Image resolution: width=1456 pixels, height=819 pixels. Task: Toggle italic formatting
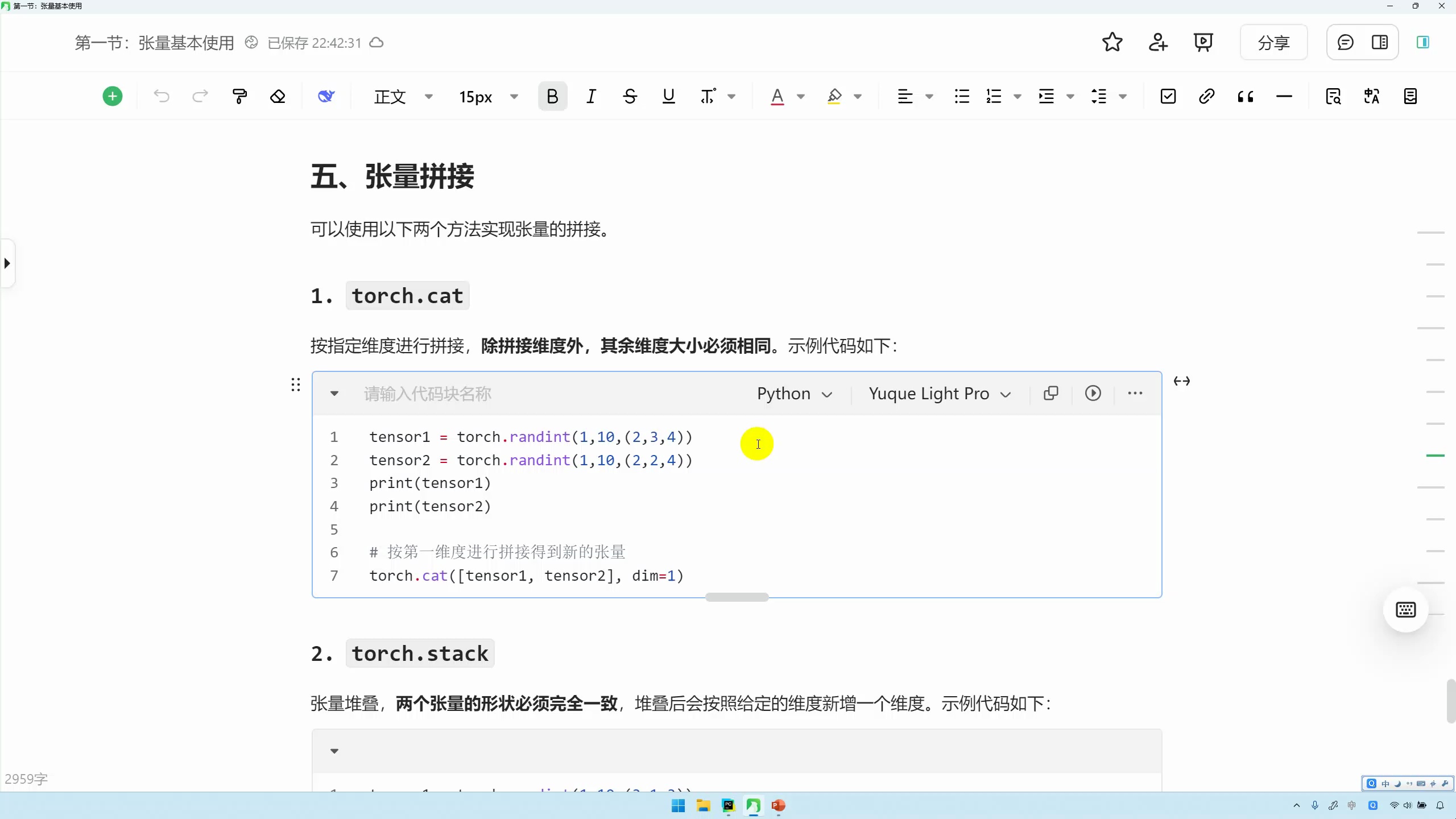coord(591,96)
